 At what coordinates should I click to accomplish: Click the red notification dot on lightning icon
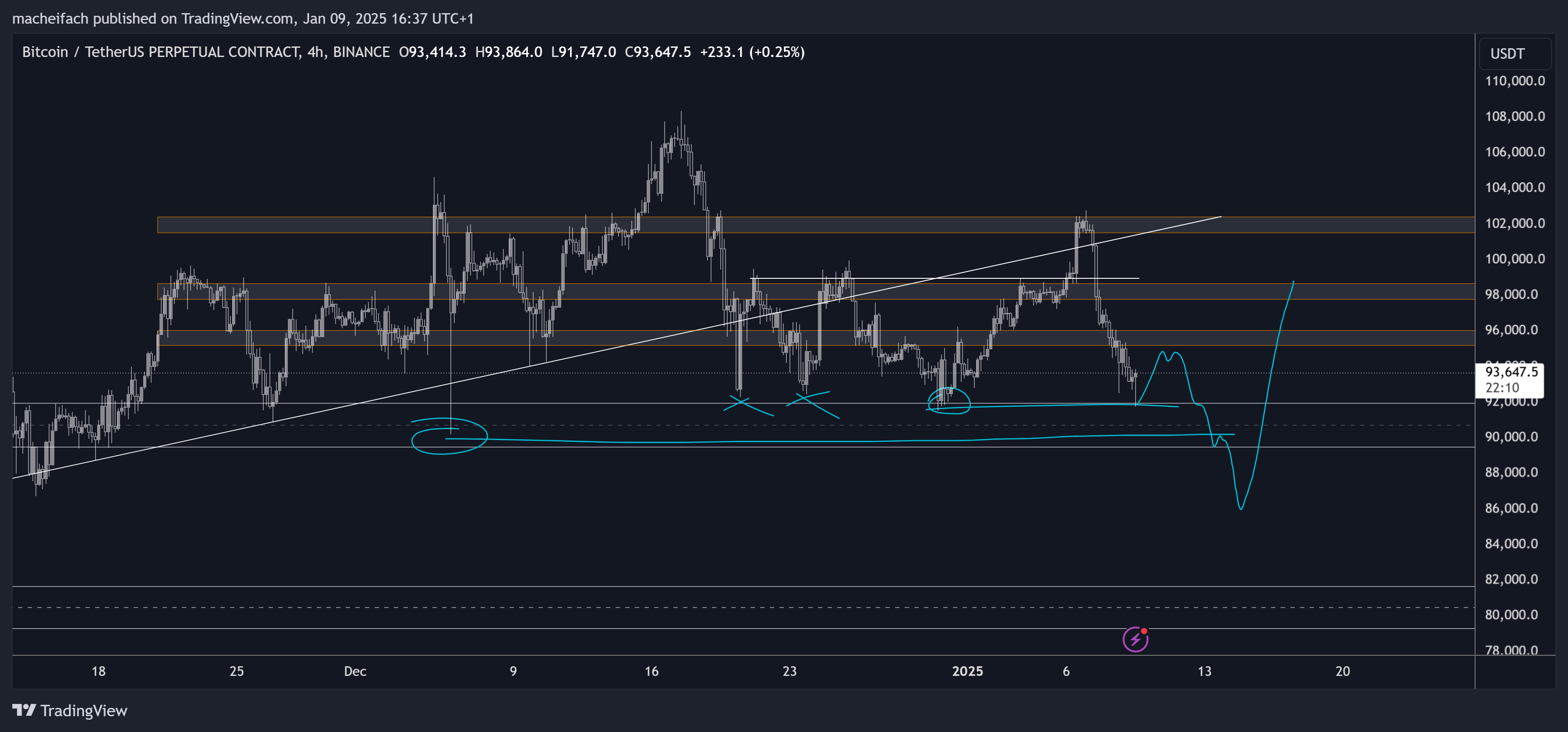pyautogui.click(x=1144, y=631)
